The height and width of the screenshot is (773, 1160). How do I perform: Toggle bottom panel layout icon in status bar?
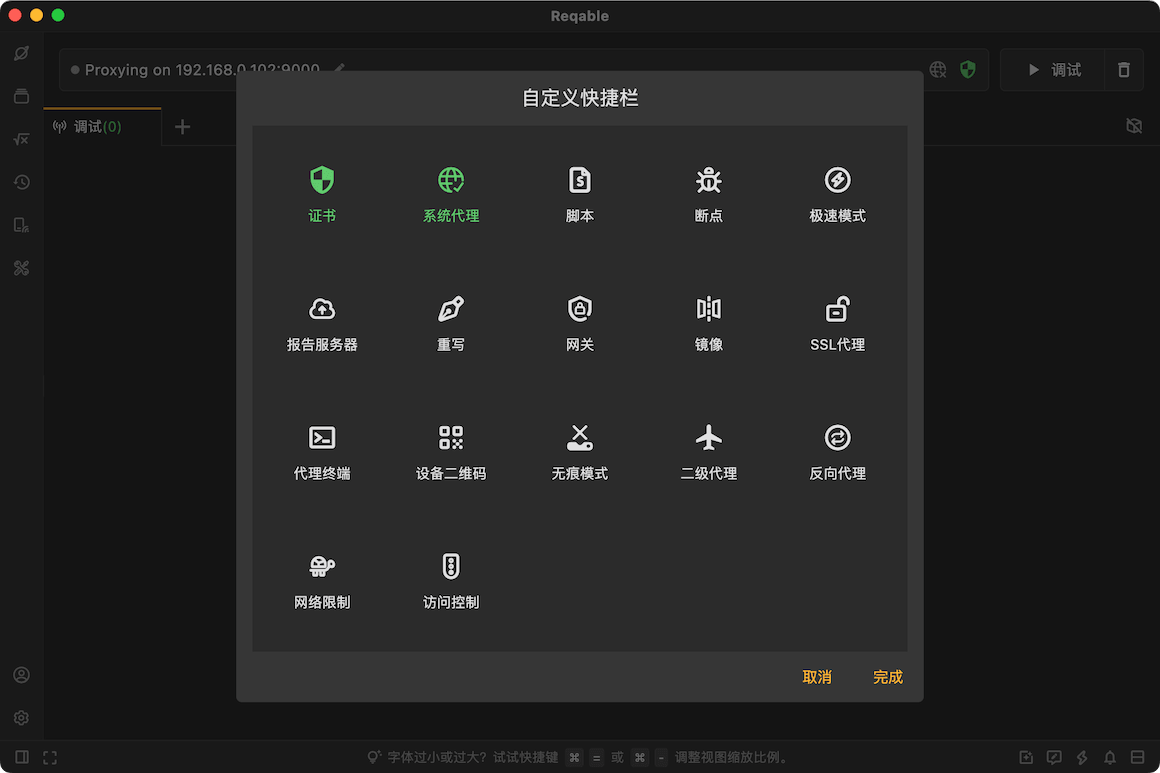click(1138, 757)
